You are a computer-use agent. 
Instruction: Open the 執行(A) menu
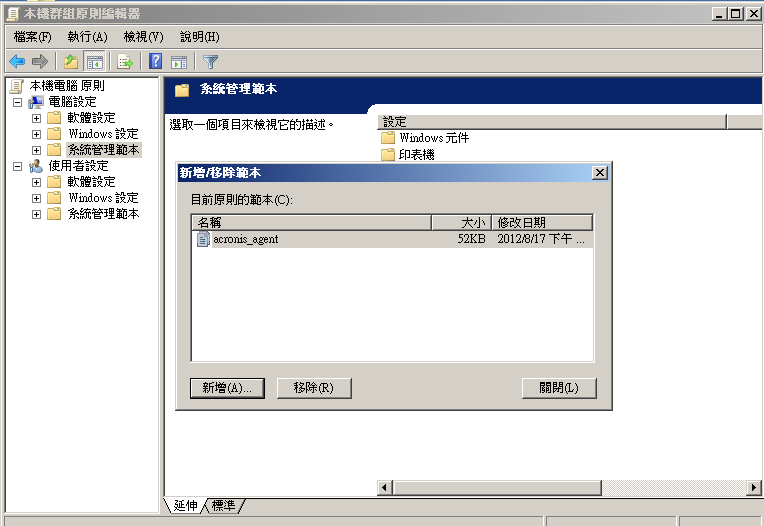click(x=87, y=37)
